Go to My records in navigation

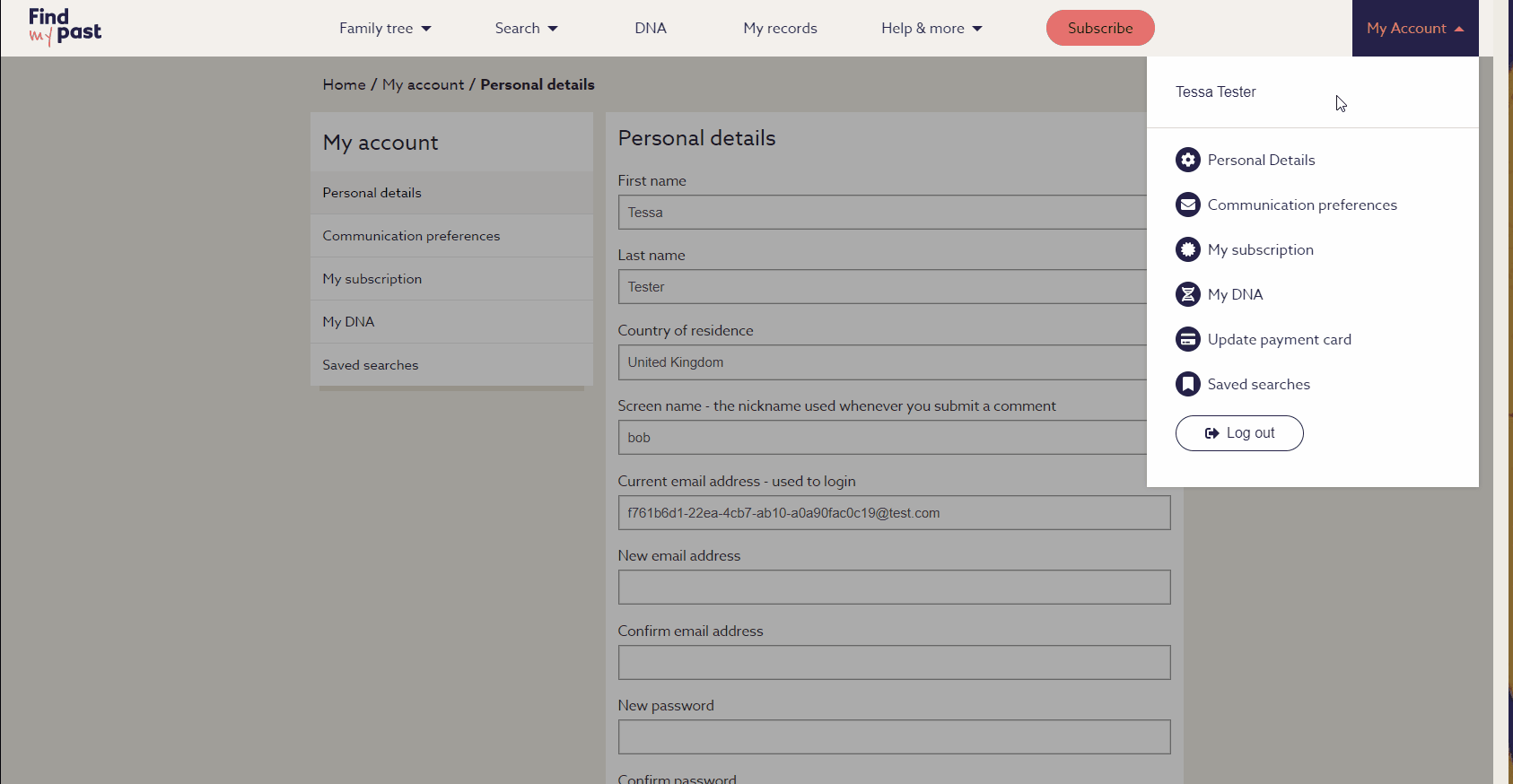point(780,29)
